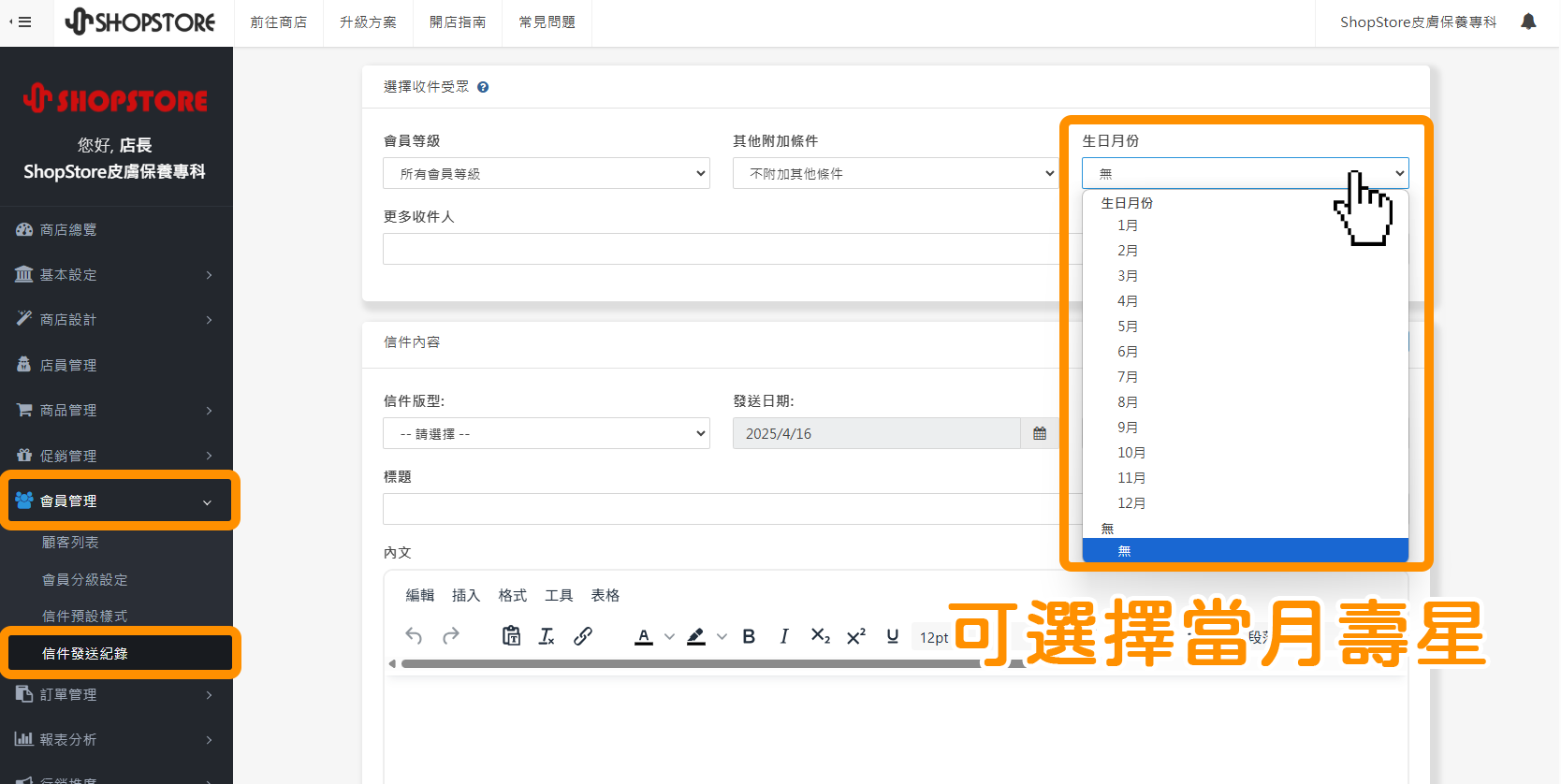This screenshot has height=784, width=1561.
Task: Expand the 報表分析 sidebar section
Action: (x=116, y=739)
